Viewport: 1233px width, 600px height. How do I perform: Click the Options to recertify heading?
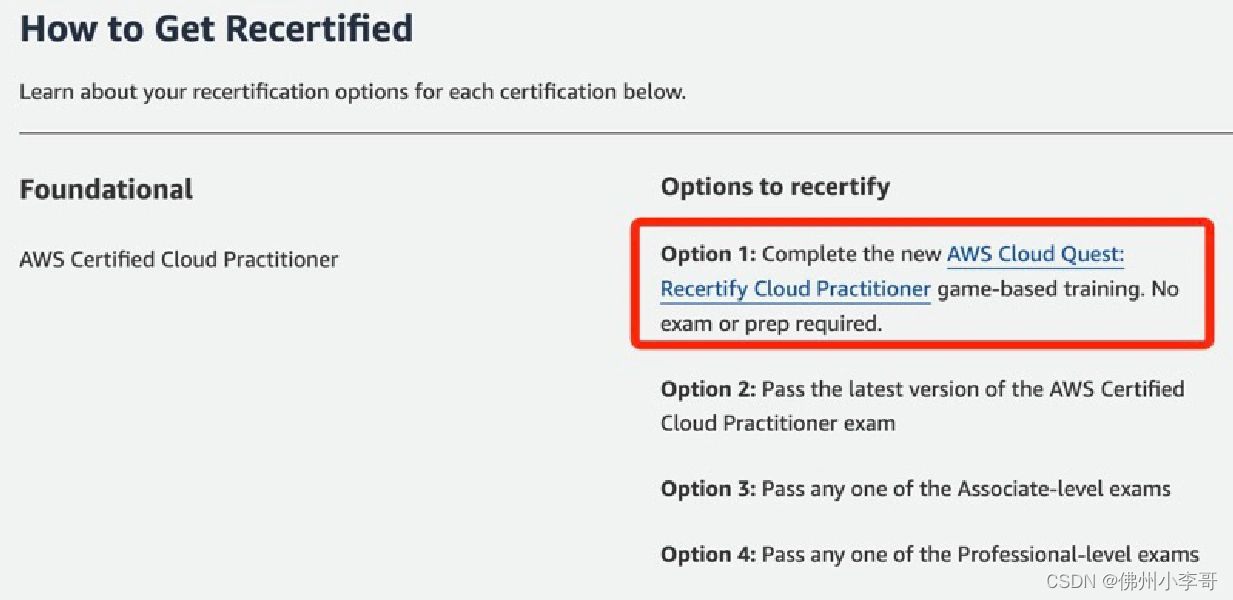coord(775,187)
